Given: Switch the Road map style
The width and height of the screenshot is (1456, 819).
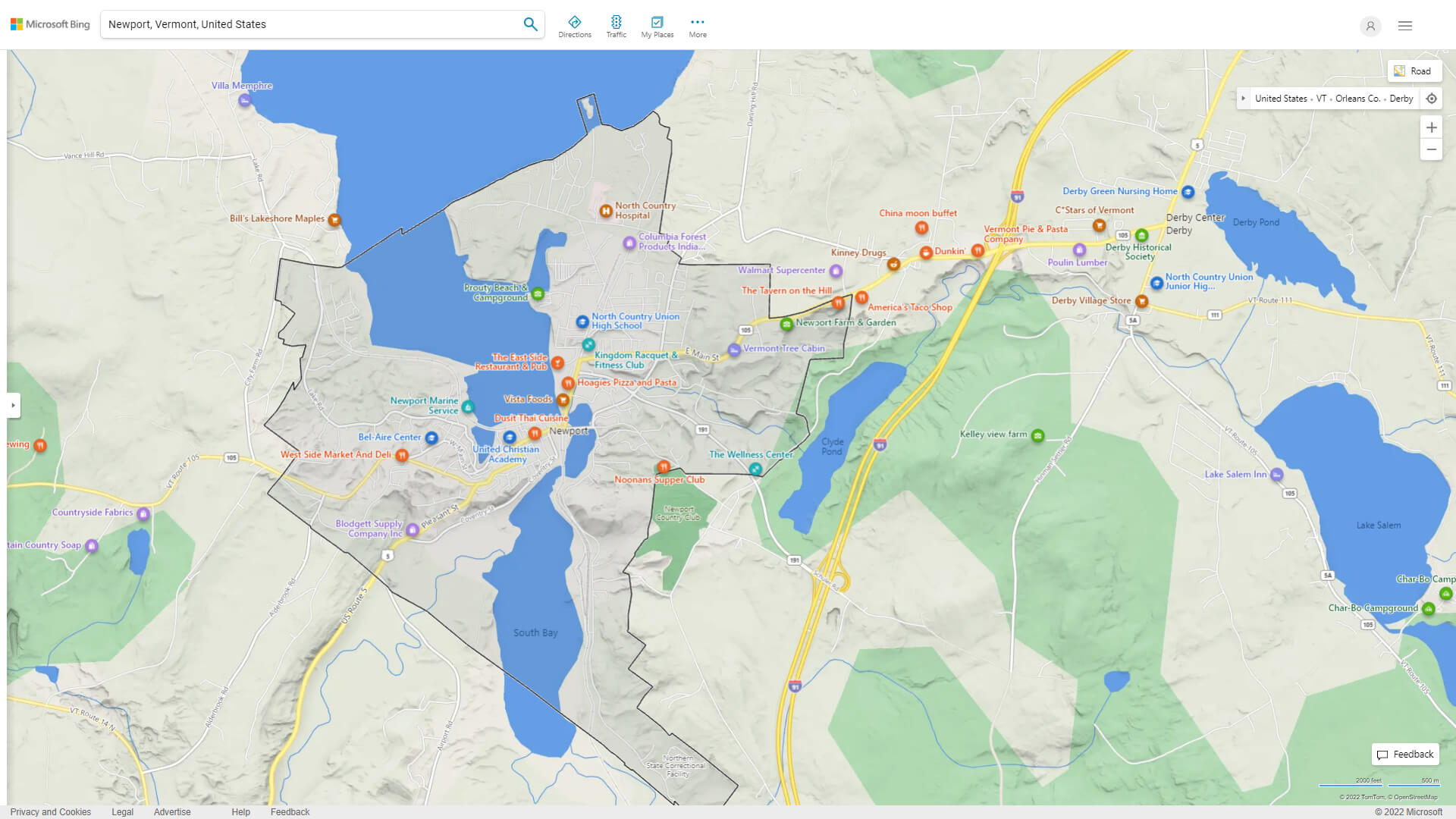Looking at the screenshot, I should click(x=1414, y=71).
